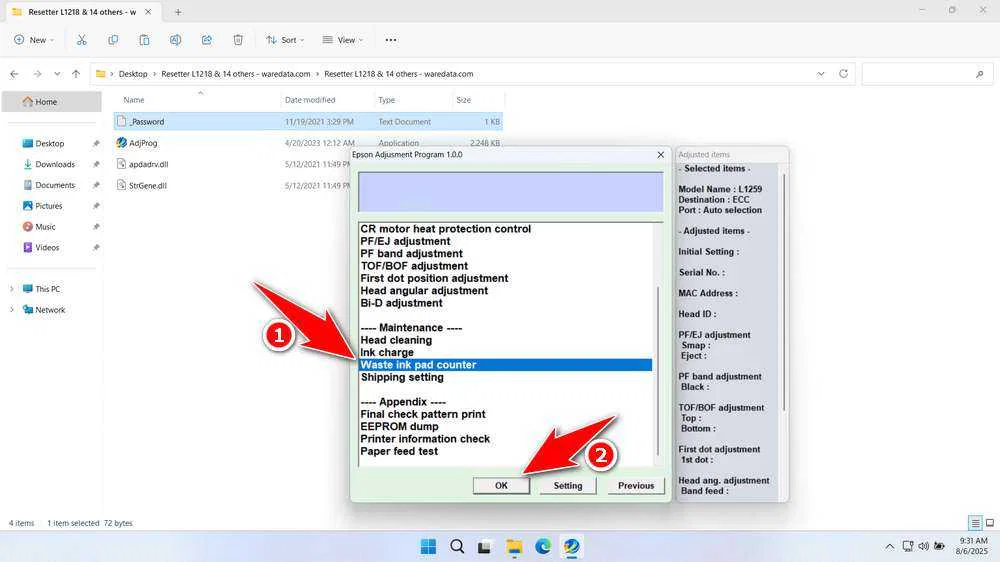Click the adjustment list vertical scrollbar
This screenshot has width=1000, height=562.
click(657, 370)
